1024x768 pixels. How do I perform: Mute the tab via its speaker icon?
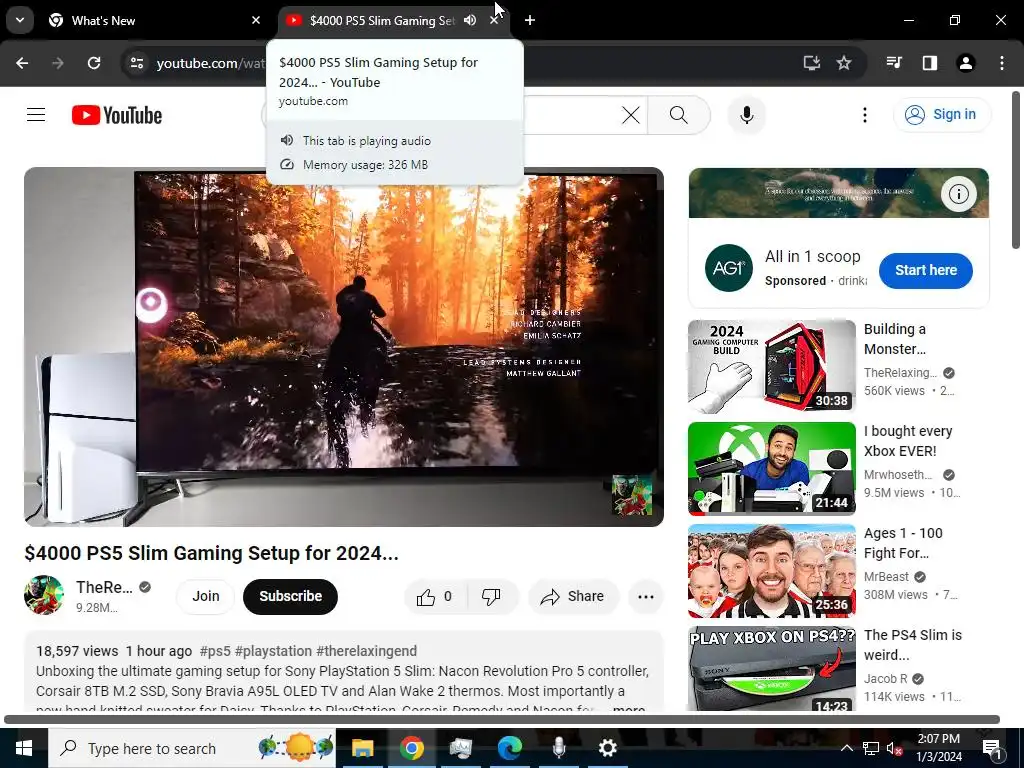[470, 20]
